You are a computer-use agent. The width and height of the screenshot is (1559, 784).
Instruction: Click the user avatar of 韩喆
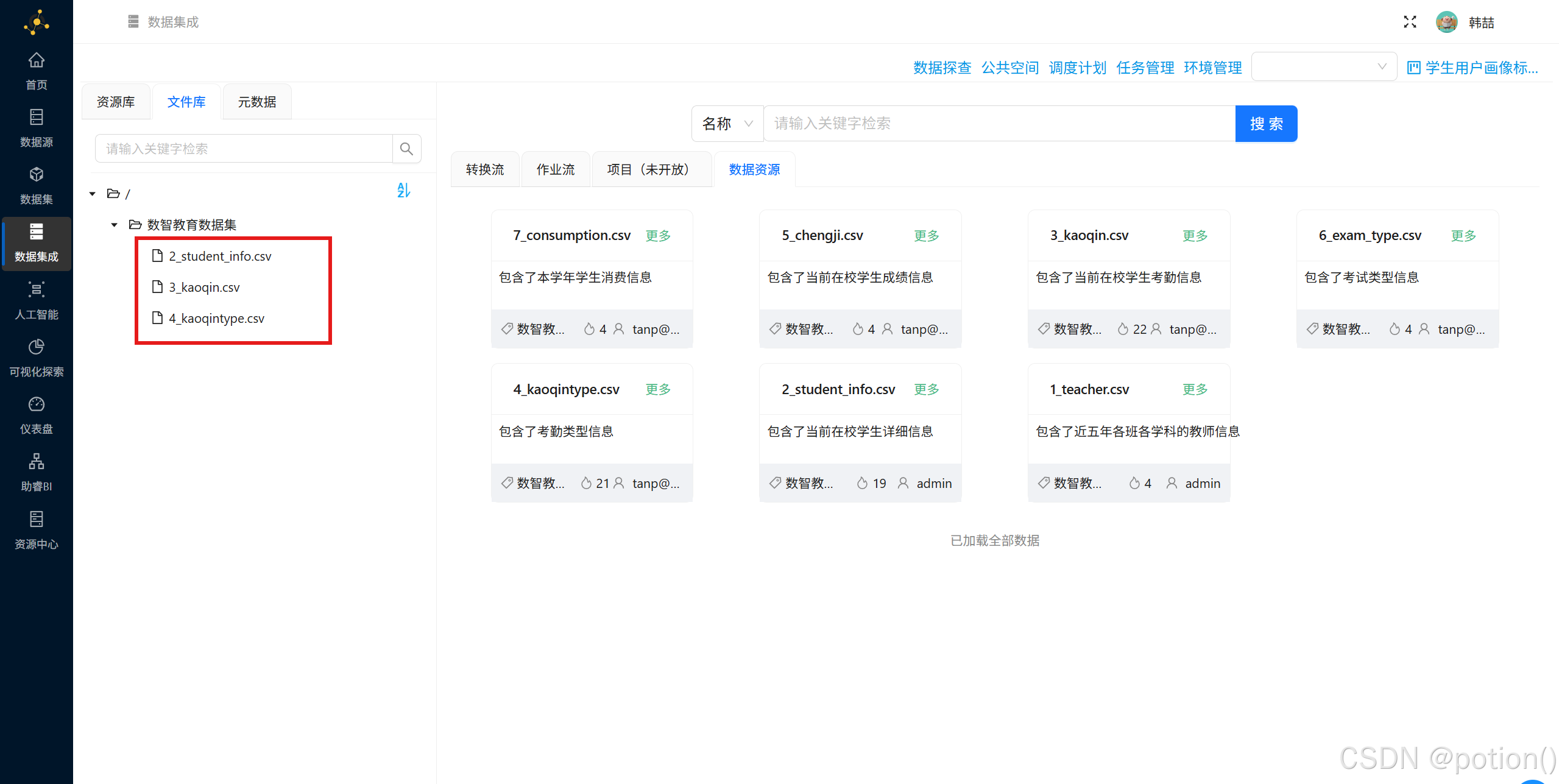1446,22
